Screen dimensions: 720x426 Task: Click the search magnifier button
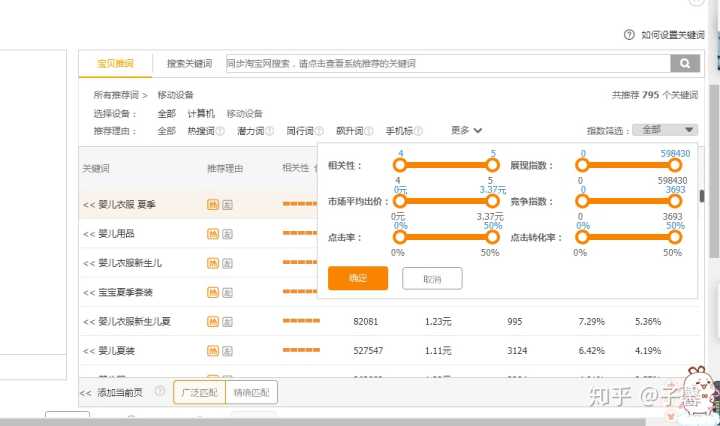(x=684, y=63)
